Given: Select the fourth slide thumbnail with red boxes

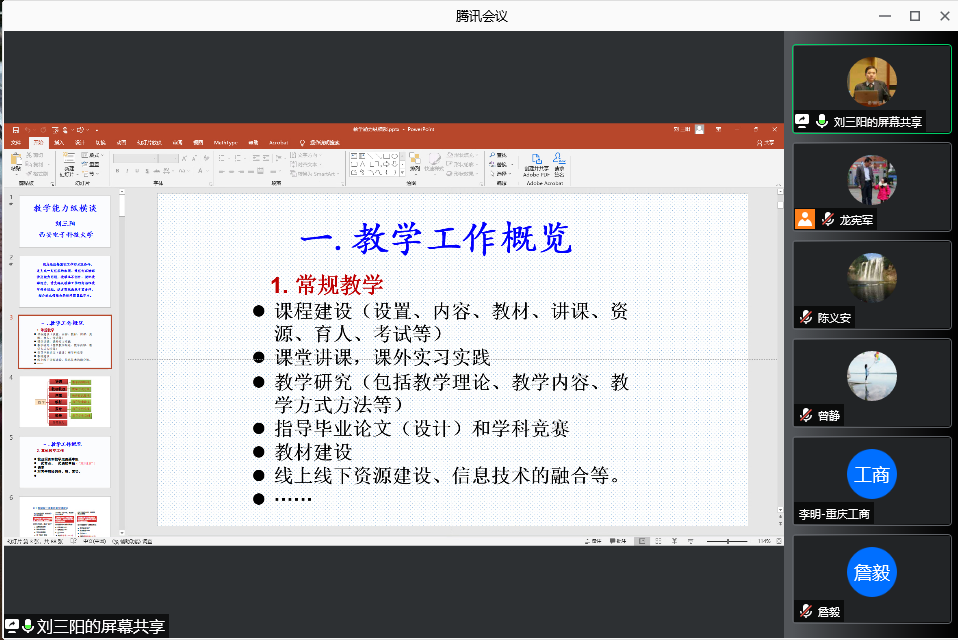Looking at the screenshot, I should click(x=64, y=401).
